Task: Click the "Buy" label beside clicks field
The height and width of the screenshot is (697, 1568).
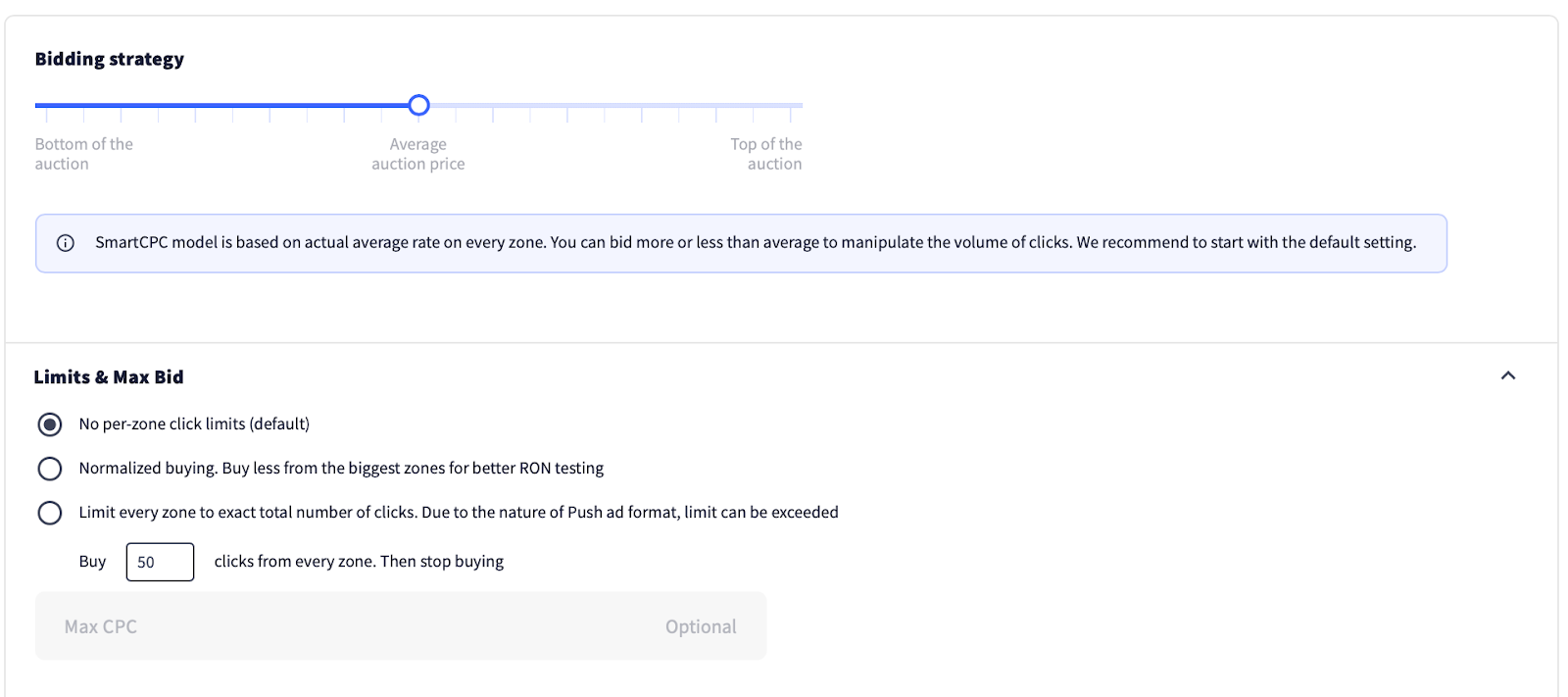Action: coord(92,562)
